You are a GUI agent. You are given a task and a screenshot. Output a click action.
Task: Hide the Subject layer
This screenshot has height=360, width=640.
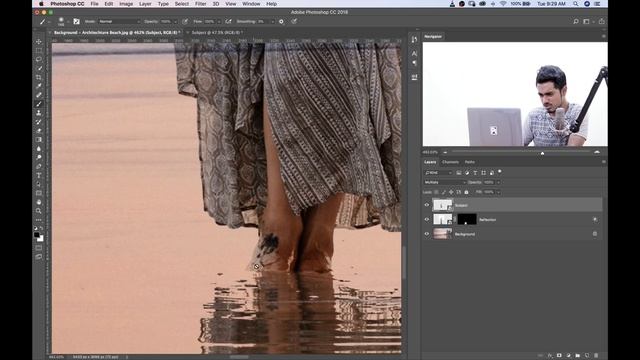point(427,205)
